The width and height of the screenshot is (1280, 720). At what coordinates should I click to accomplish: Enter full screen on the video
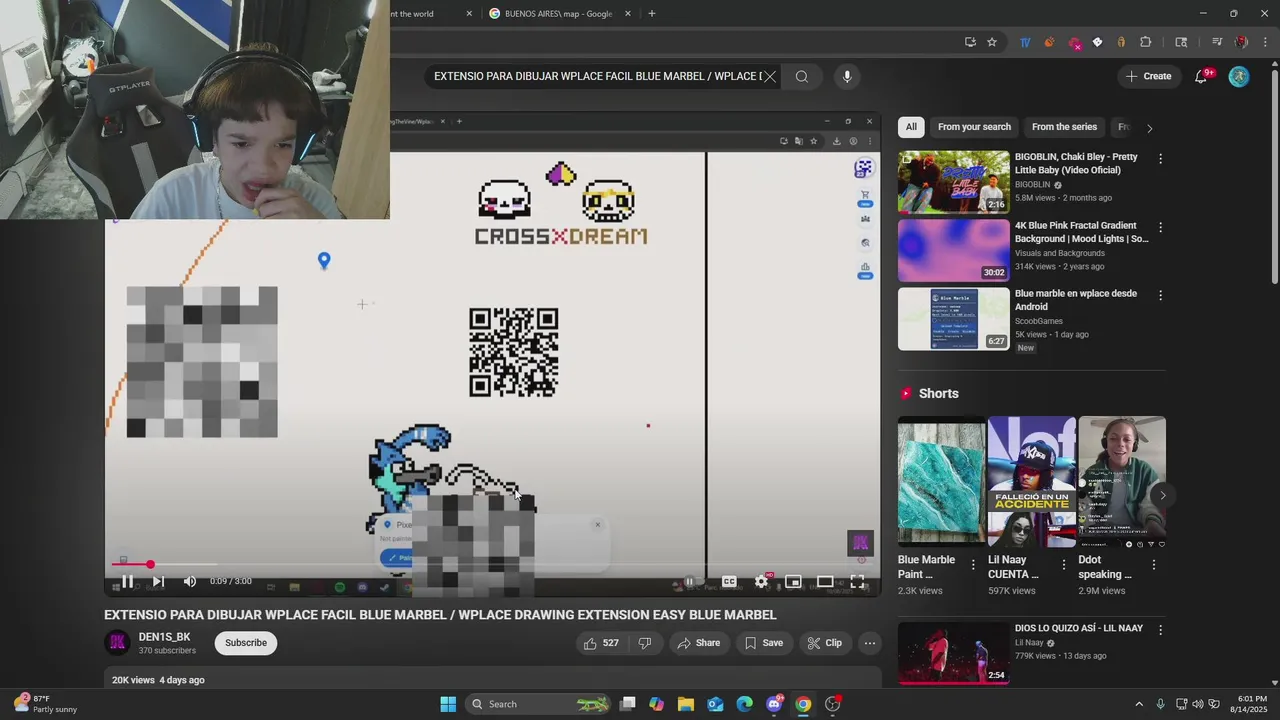click(x=857, y=581)
